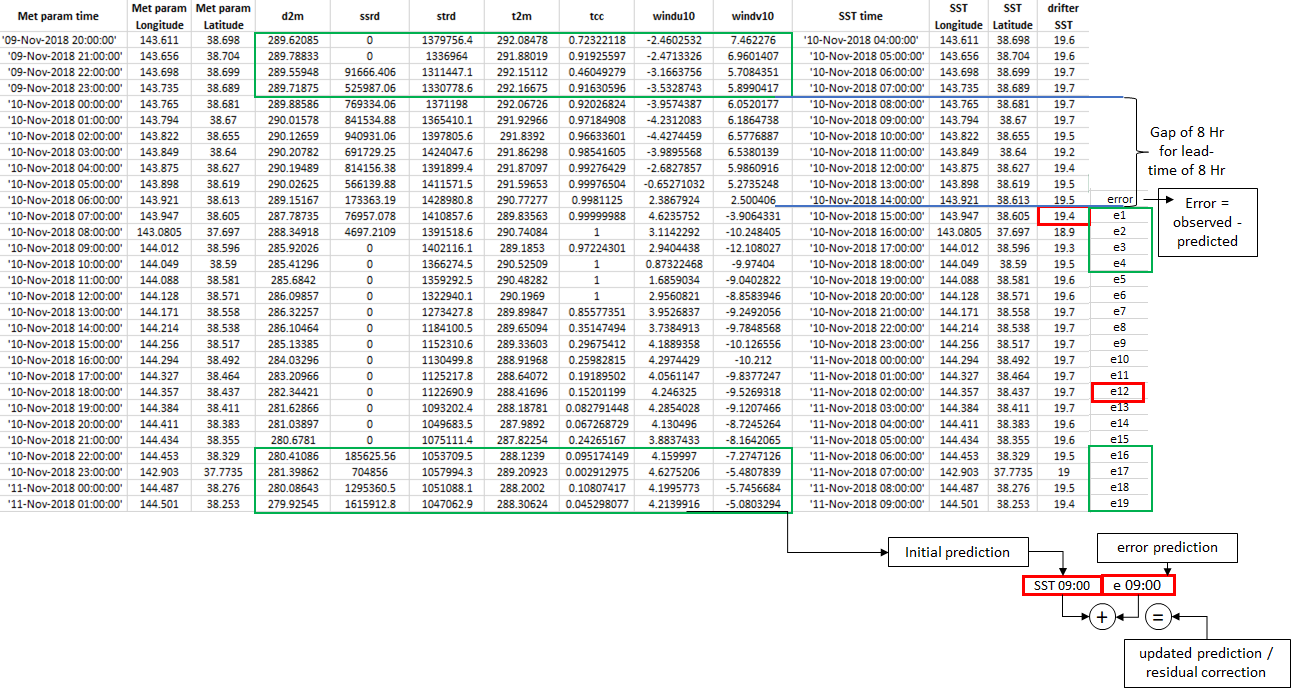Select error cell e16
The width and height of the screenshot is (1296, 695).
point(1119,456)
